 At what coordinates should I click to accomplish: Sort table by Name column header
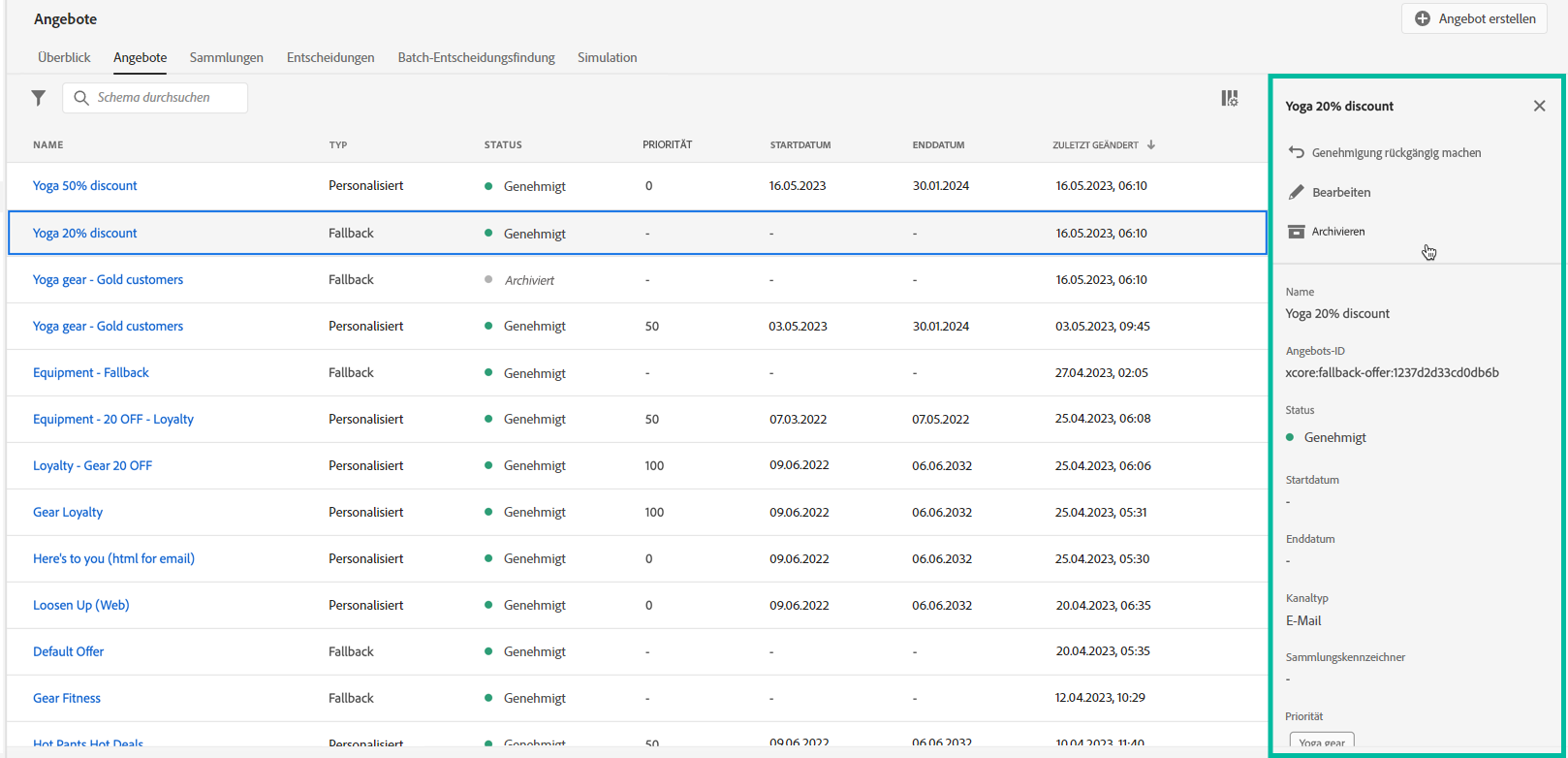click(x=48, y=144)
